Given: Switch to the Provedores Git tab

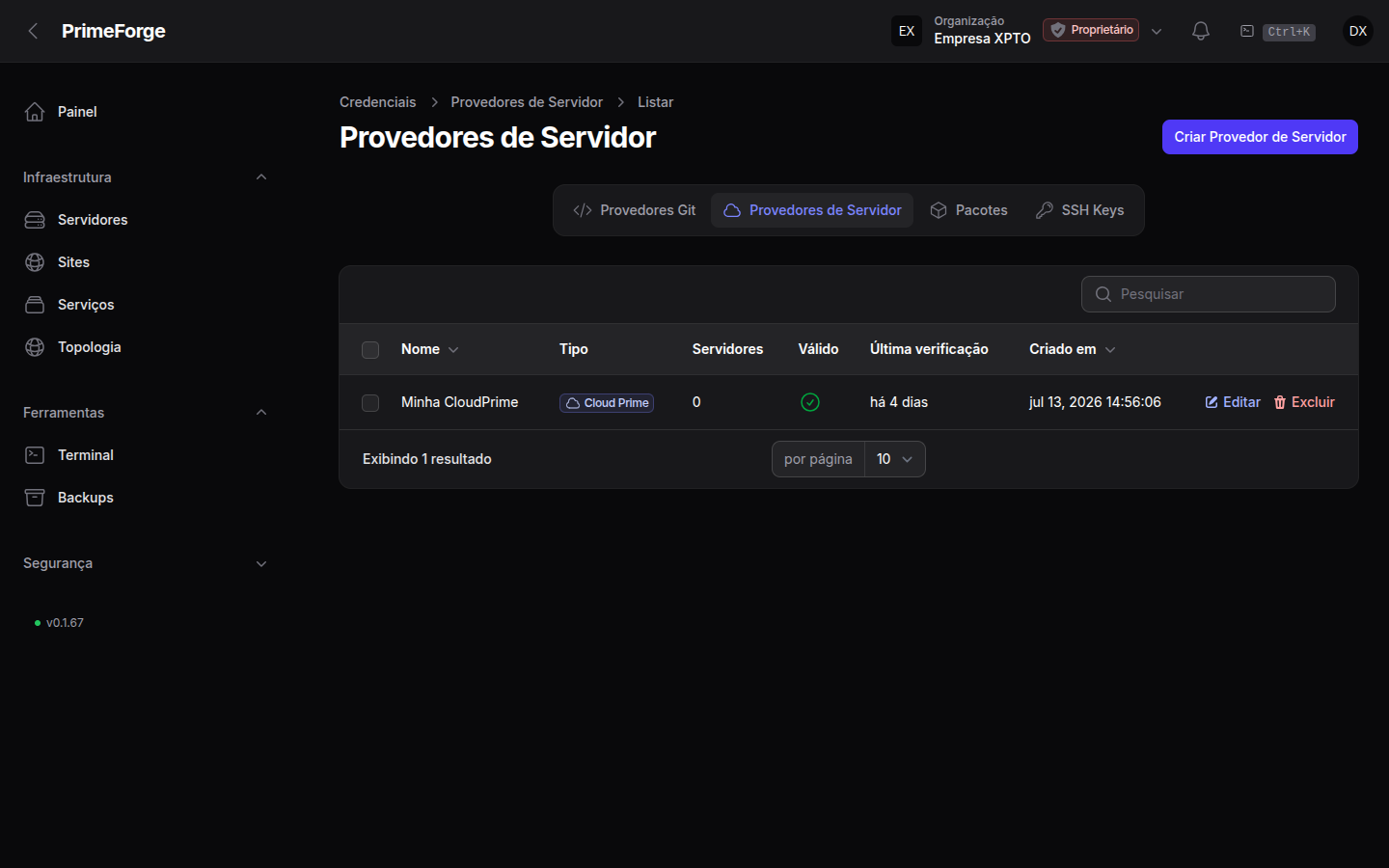Looking at the screenshot, I should 635,210.
